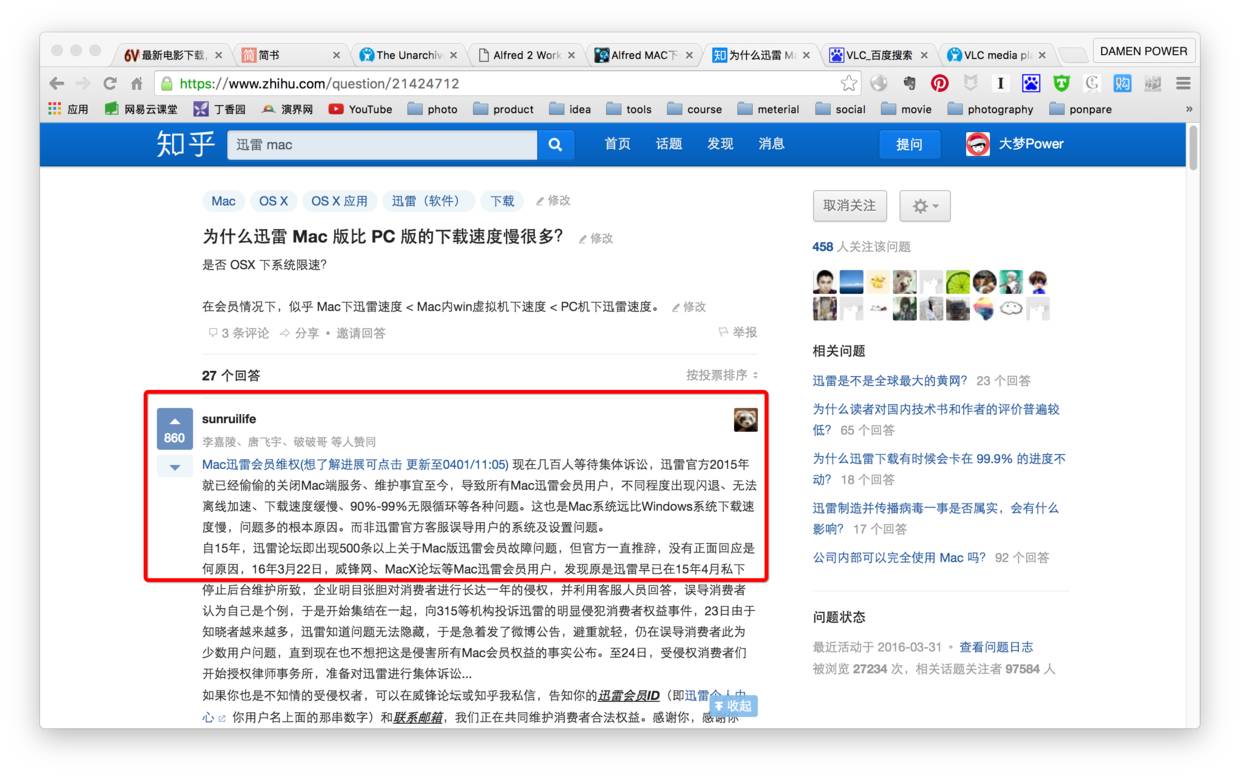Switch to the VLC_百度搜索 tab
This screenshot has height=776, width=1240.
tap(879, 55)
